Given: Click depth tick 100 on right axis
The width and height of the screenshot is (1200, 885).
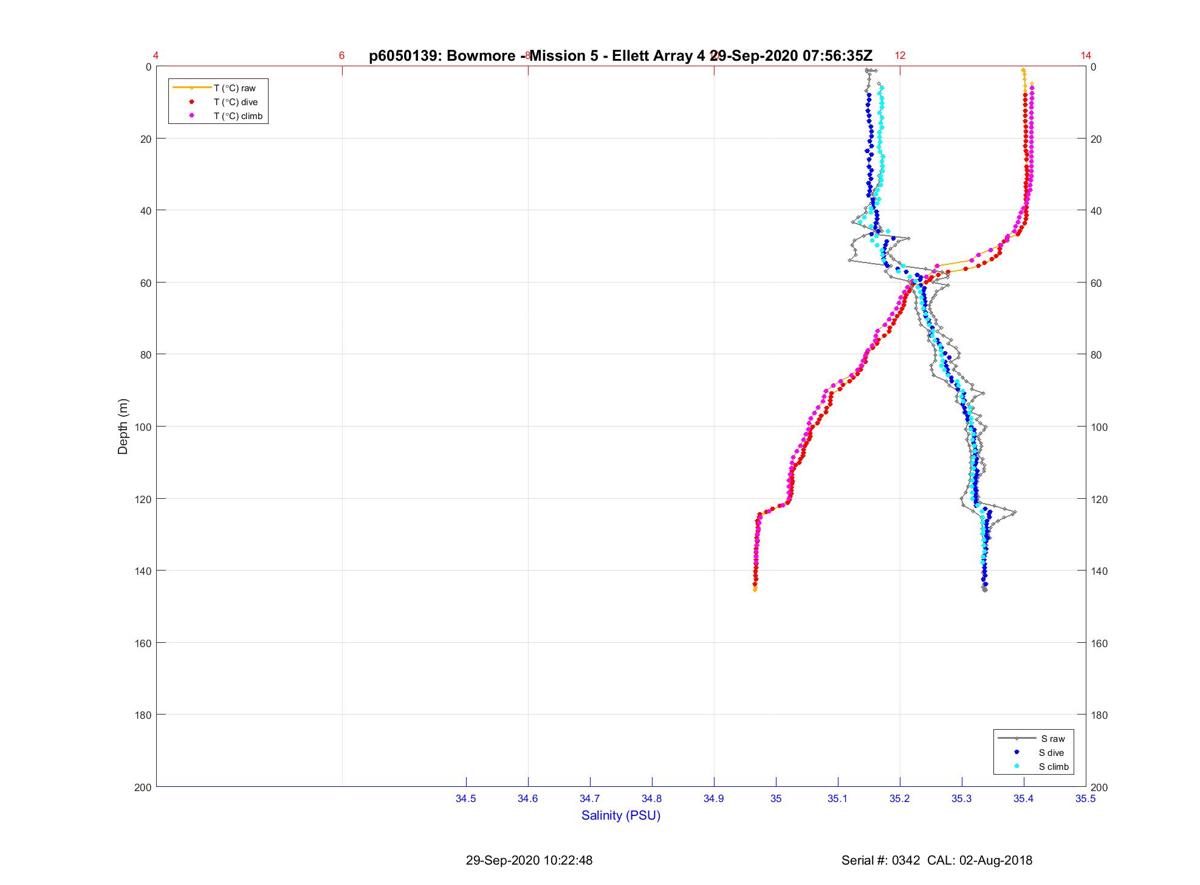Looking at the screenshot, I should 1100,427.
